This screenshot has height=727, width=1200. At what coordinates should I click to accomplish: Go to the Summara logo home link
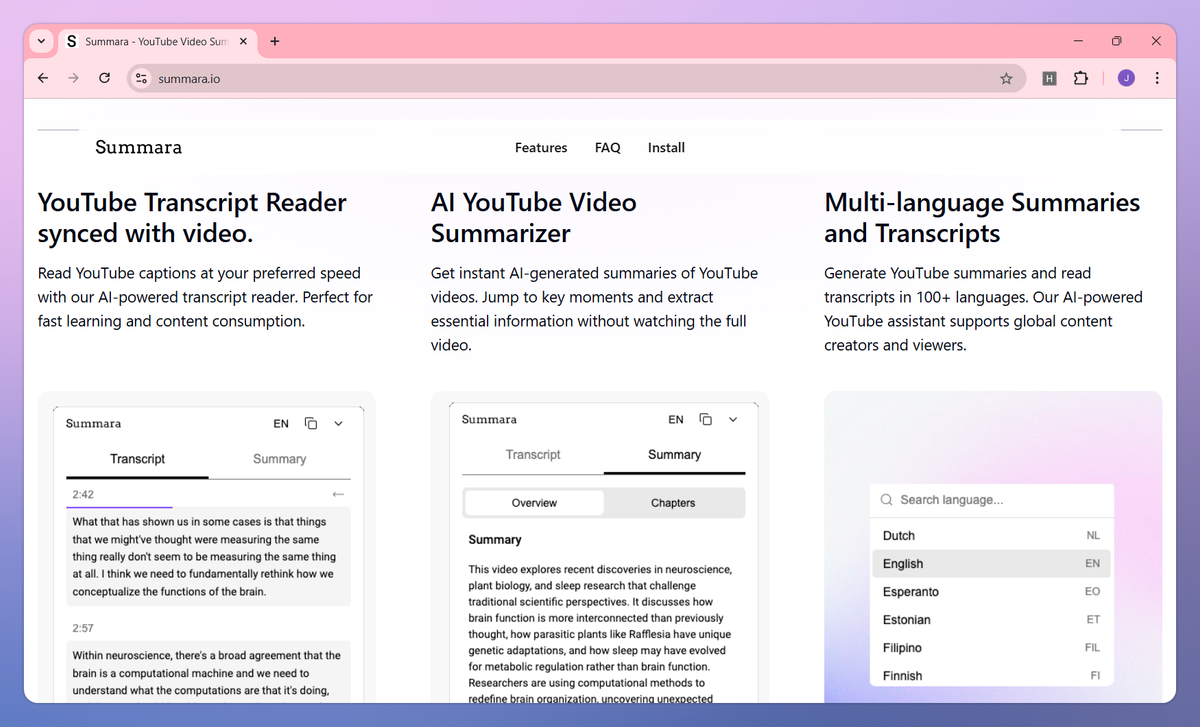[138, 147]
